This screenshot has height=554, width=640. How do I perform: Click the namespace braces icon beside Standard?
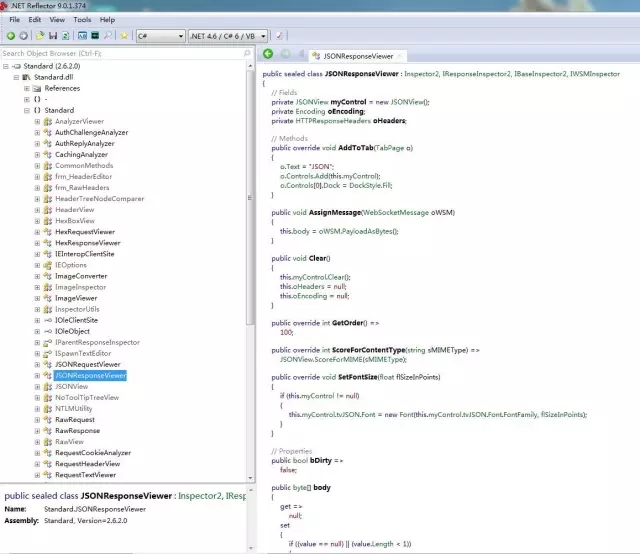click(x=37, y=110)
